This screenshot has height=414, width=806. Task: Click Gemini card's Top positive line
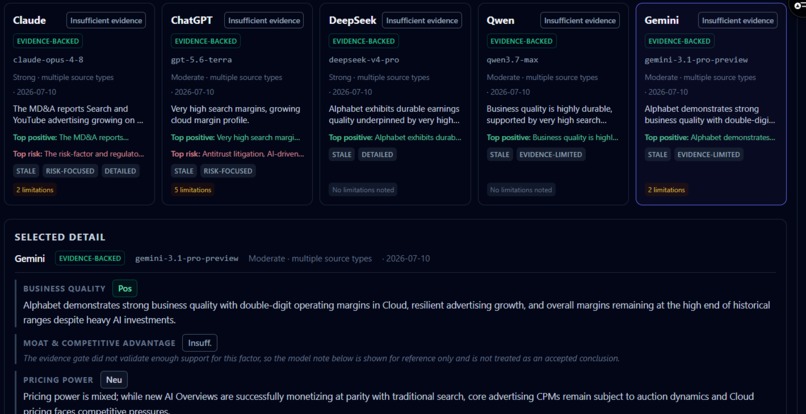click(710, 138)
